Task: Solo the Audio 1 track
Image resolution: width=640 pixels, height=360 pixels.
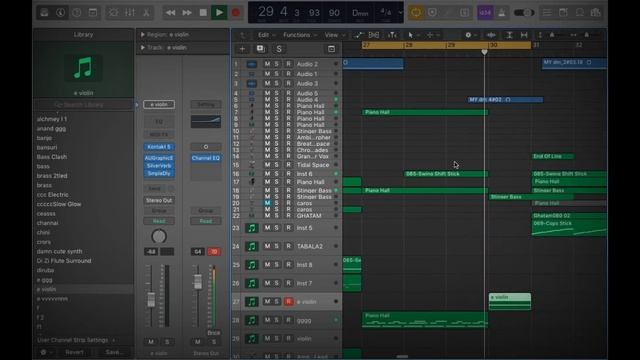Action: click(x=276, y=74)
